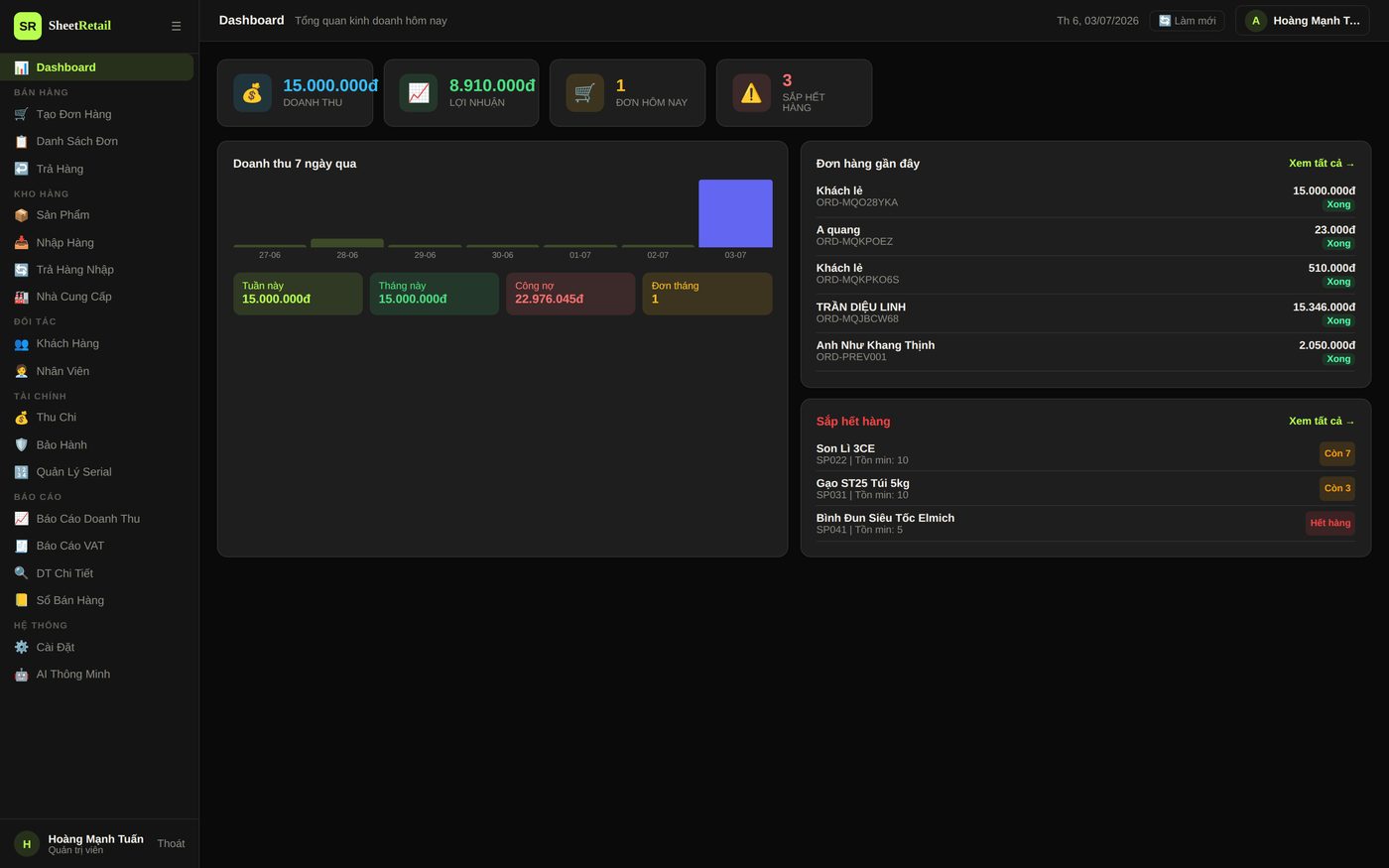Click the Anh Như Khang Thịnh order
1389x868 pixels.
tap(1085, 352)
